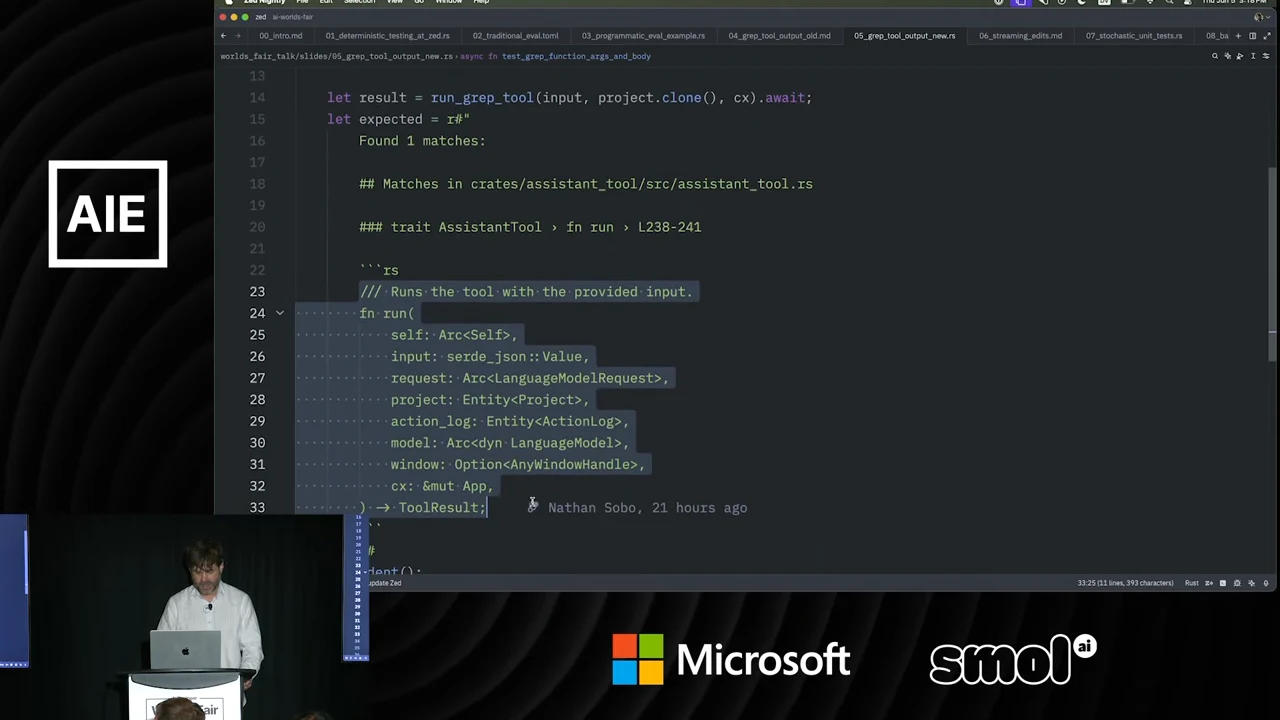Click the breadcrumb file path 05_grep_tool_output_new.rs
Screen dimensions: 1280x720
(x=337, y=56)
